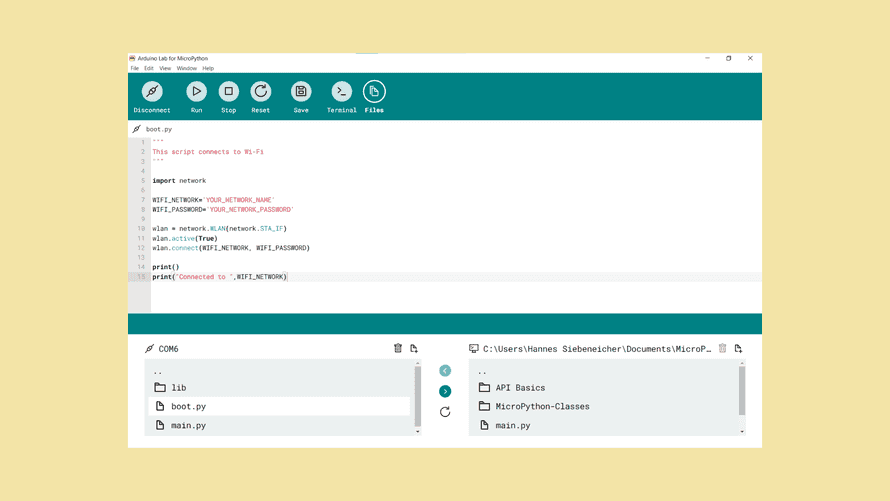Expand the API Basics folder
This screenshot has height=501, width=890.
coord(520,388)
